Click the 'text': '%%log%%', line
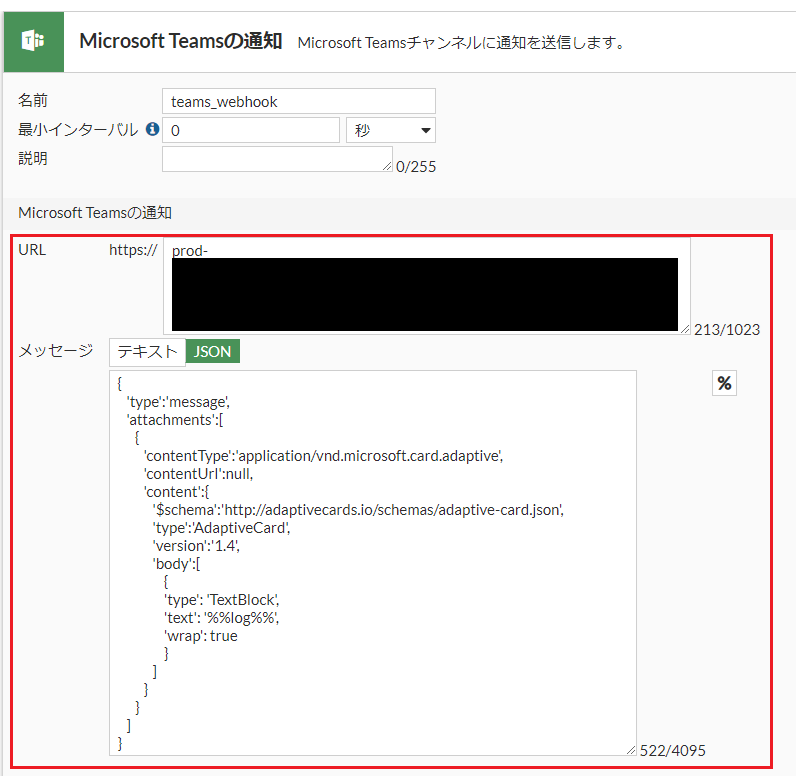The width and height of the screenshot is (796, 776). [221, 618]
